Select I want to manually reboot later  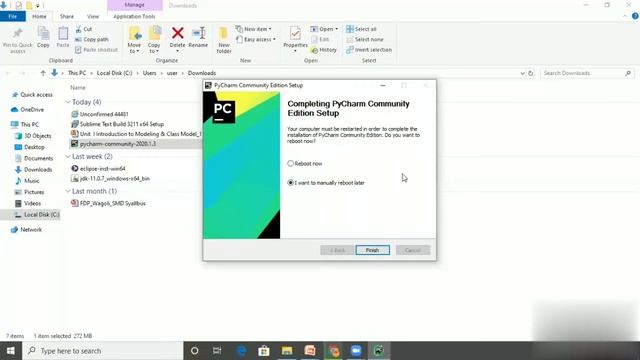290,182
